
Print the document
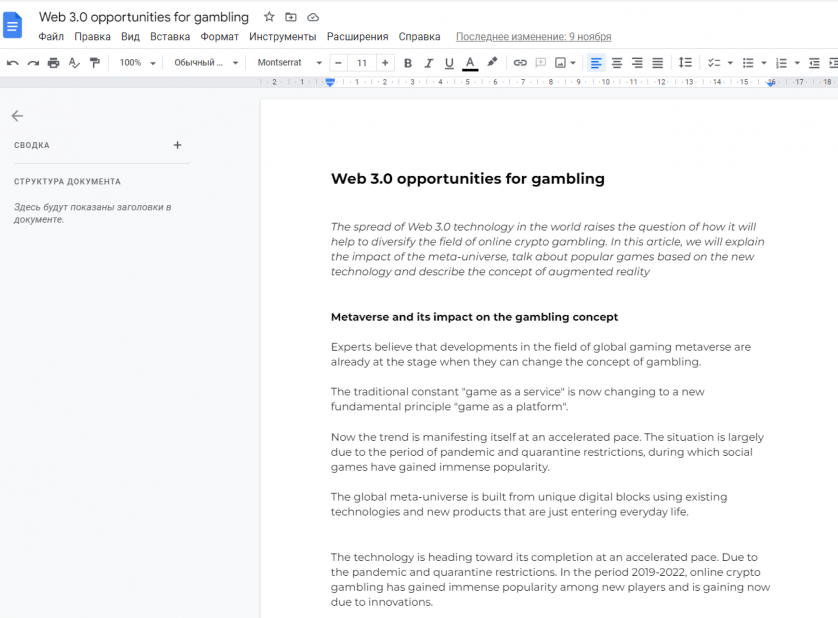pos(53,63)
